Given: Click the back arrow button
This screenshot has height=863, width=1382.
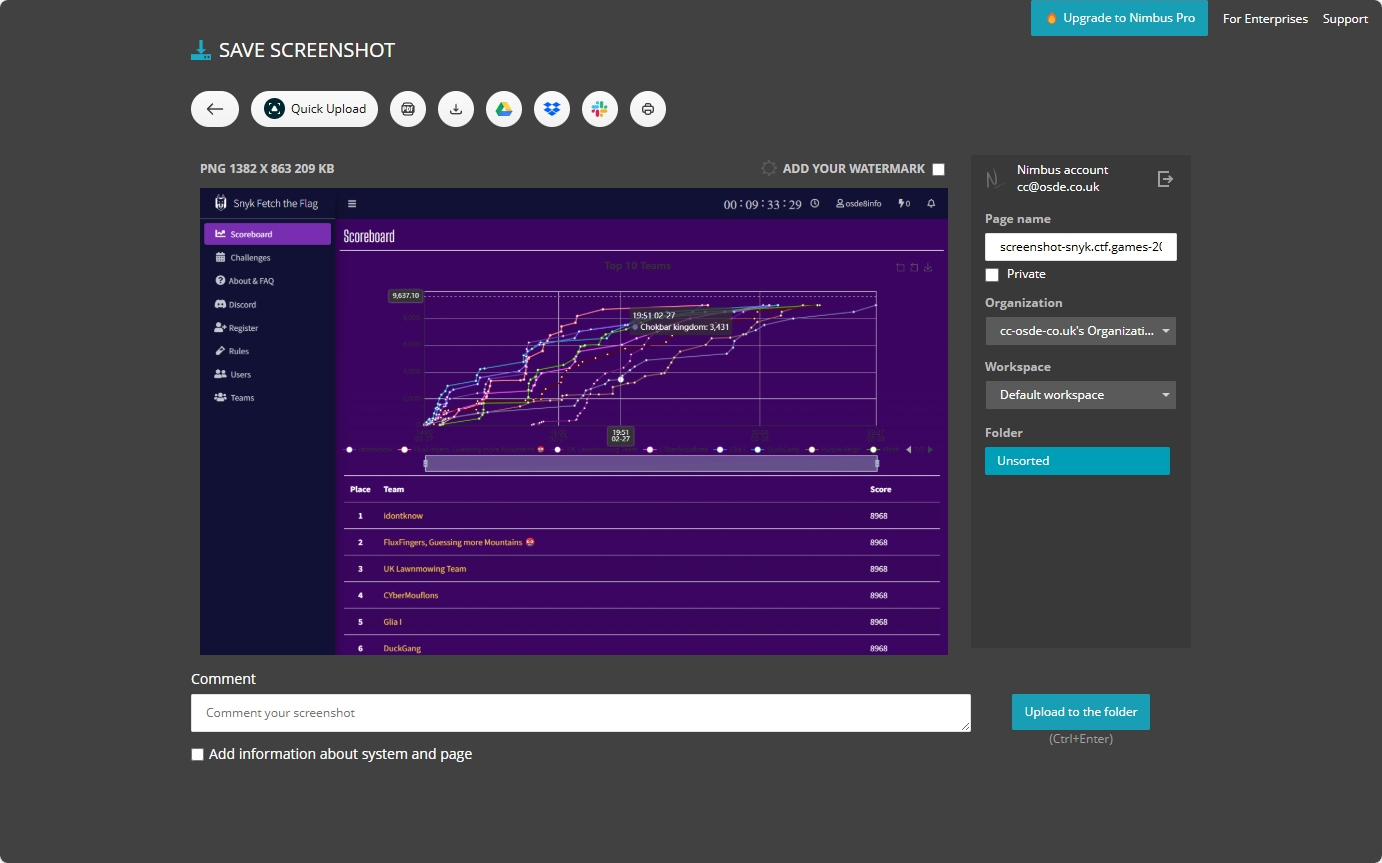Looking at the screenshot, I should (215, 109).
